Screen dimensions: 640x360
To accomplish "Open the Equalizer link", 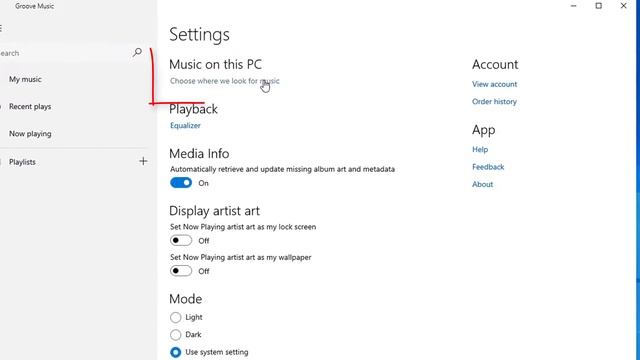I will point(185,125).
